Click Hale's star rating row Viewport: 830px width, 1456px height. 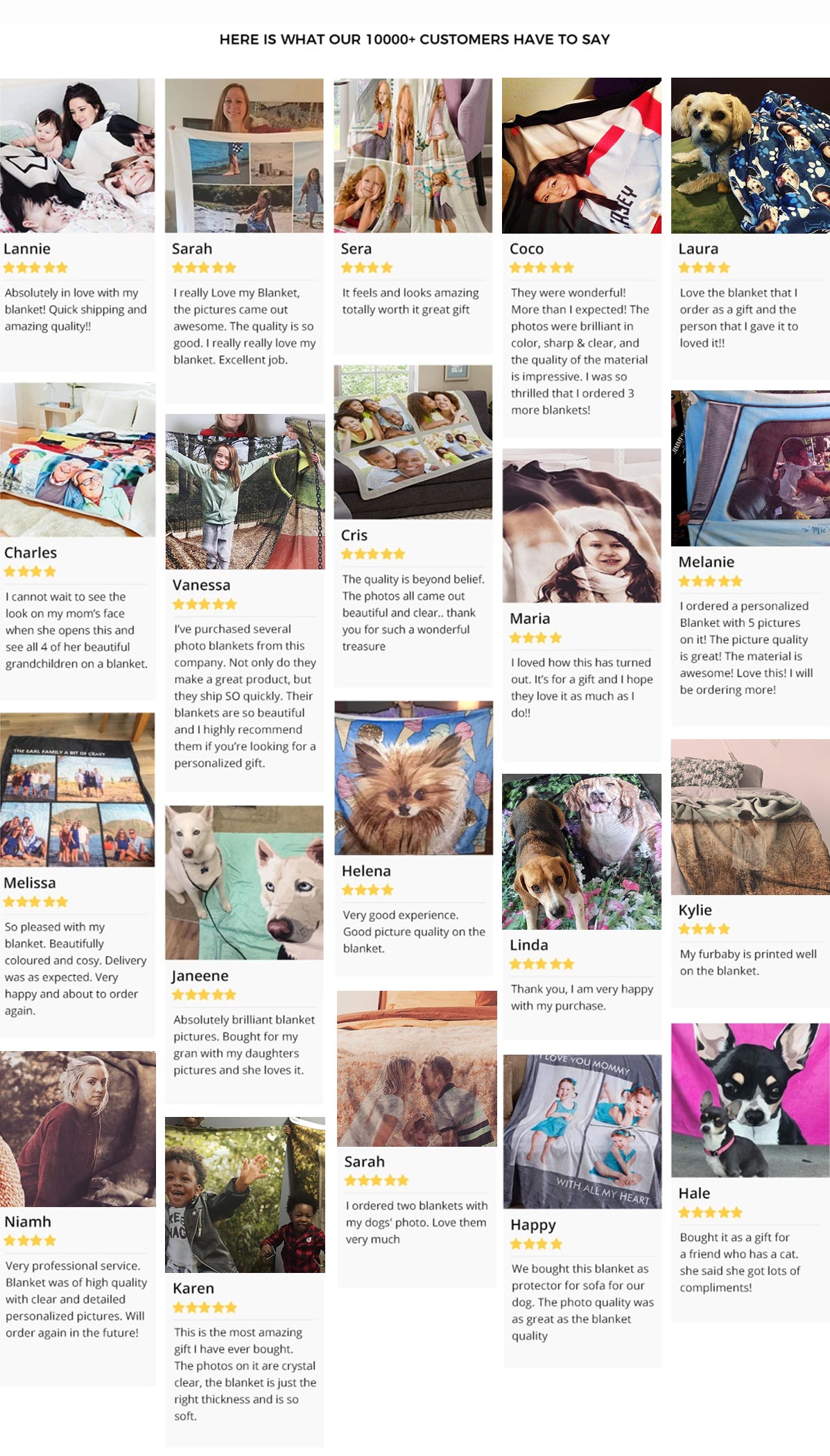(710, 1213)
